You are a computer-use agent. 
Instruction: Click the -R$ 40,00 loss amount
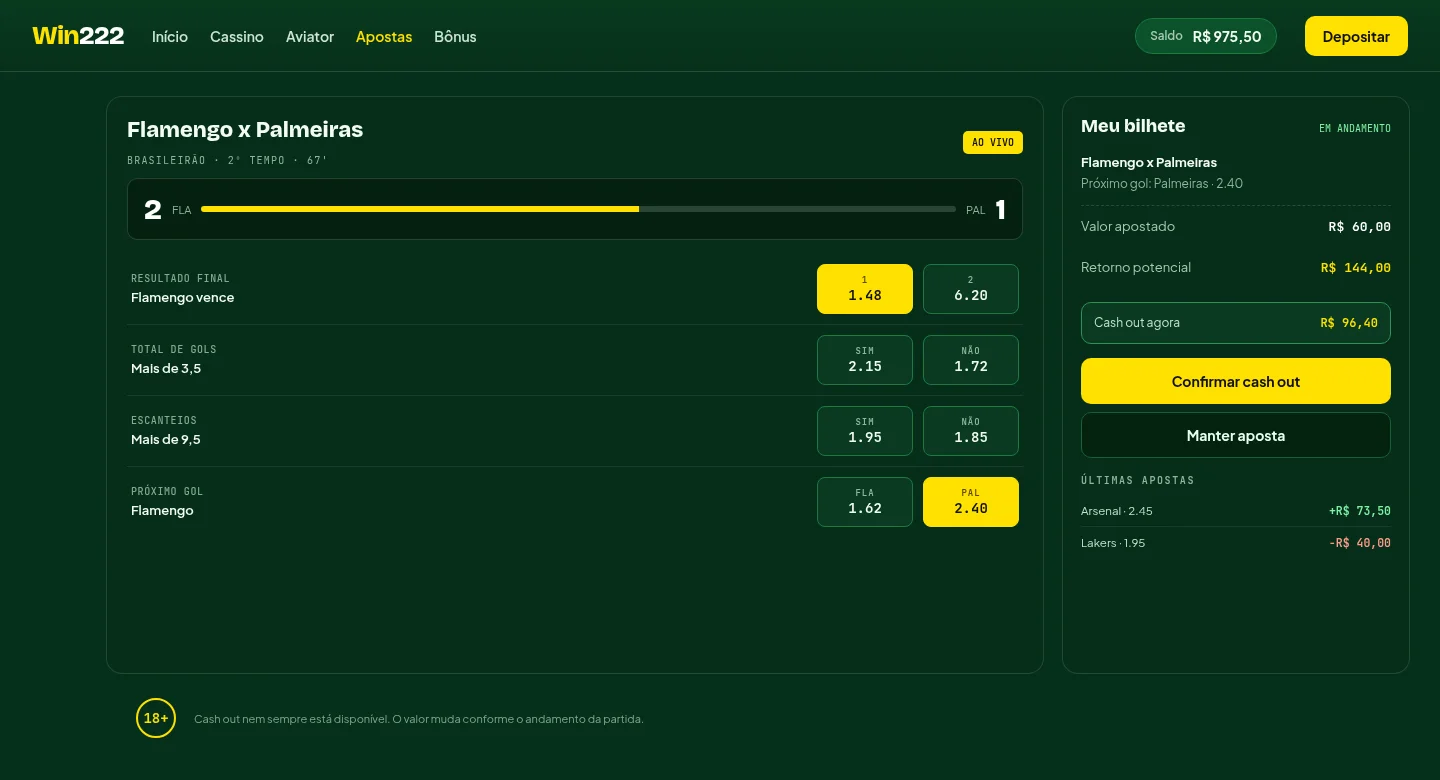click(1360, 543)
